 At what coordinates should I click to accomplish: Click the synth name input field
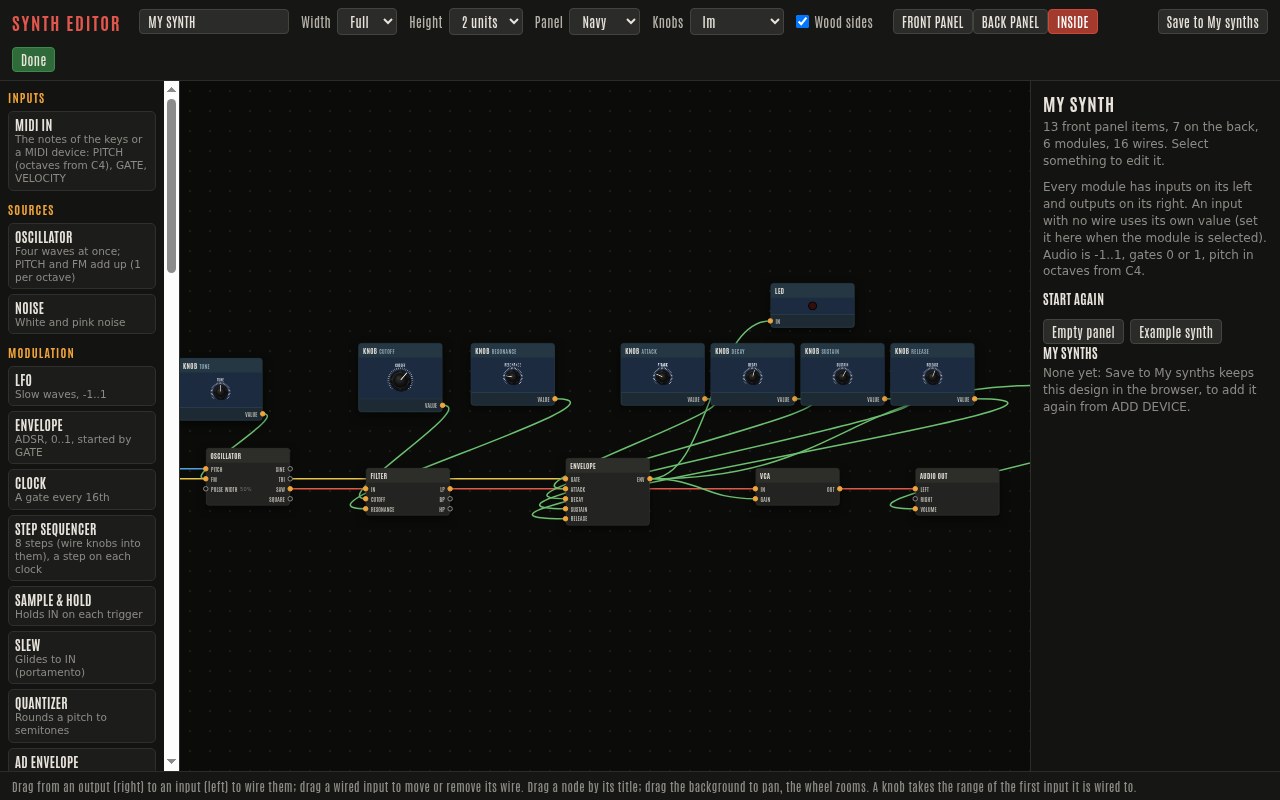pos(214,21)
